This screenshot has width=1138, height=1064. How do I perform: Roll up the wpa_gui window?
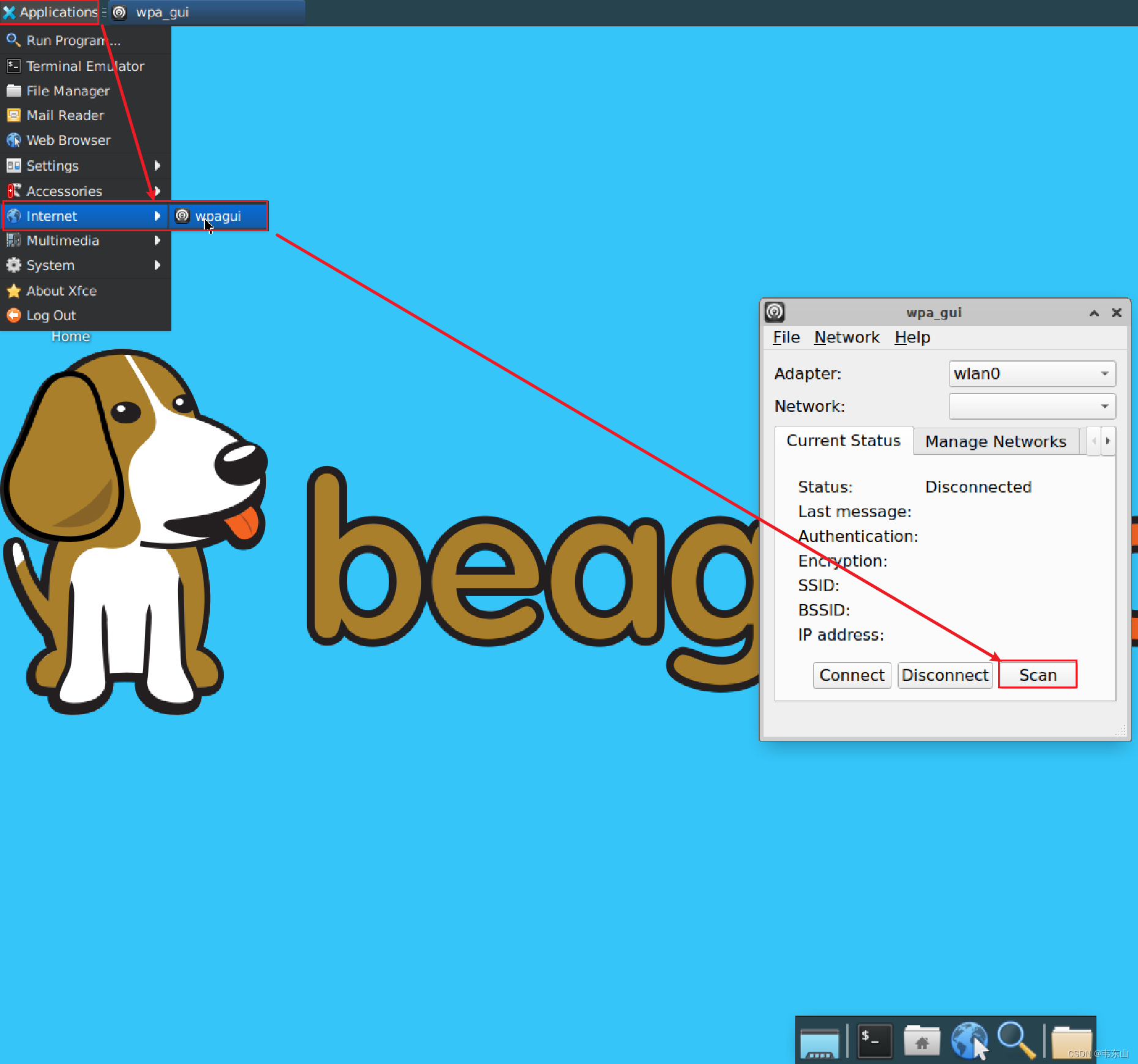point(1094,313)
